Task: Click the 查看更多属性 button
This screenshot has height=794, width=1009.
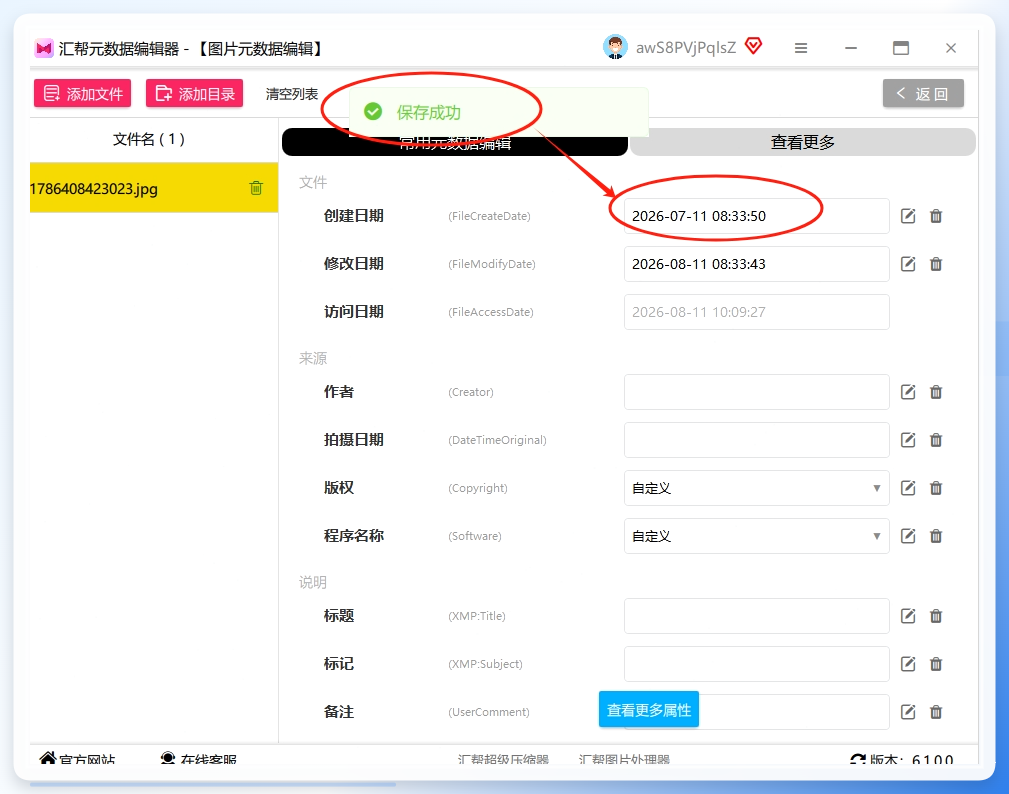Action: [649, 710]
